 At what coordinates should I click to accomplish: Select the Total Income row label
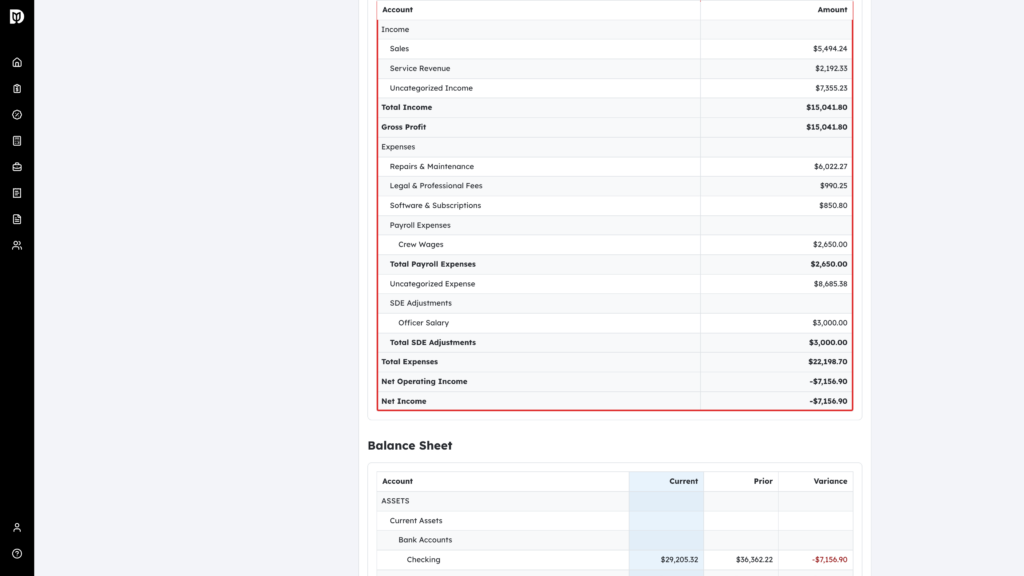point(406,108)
